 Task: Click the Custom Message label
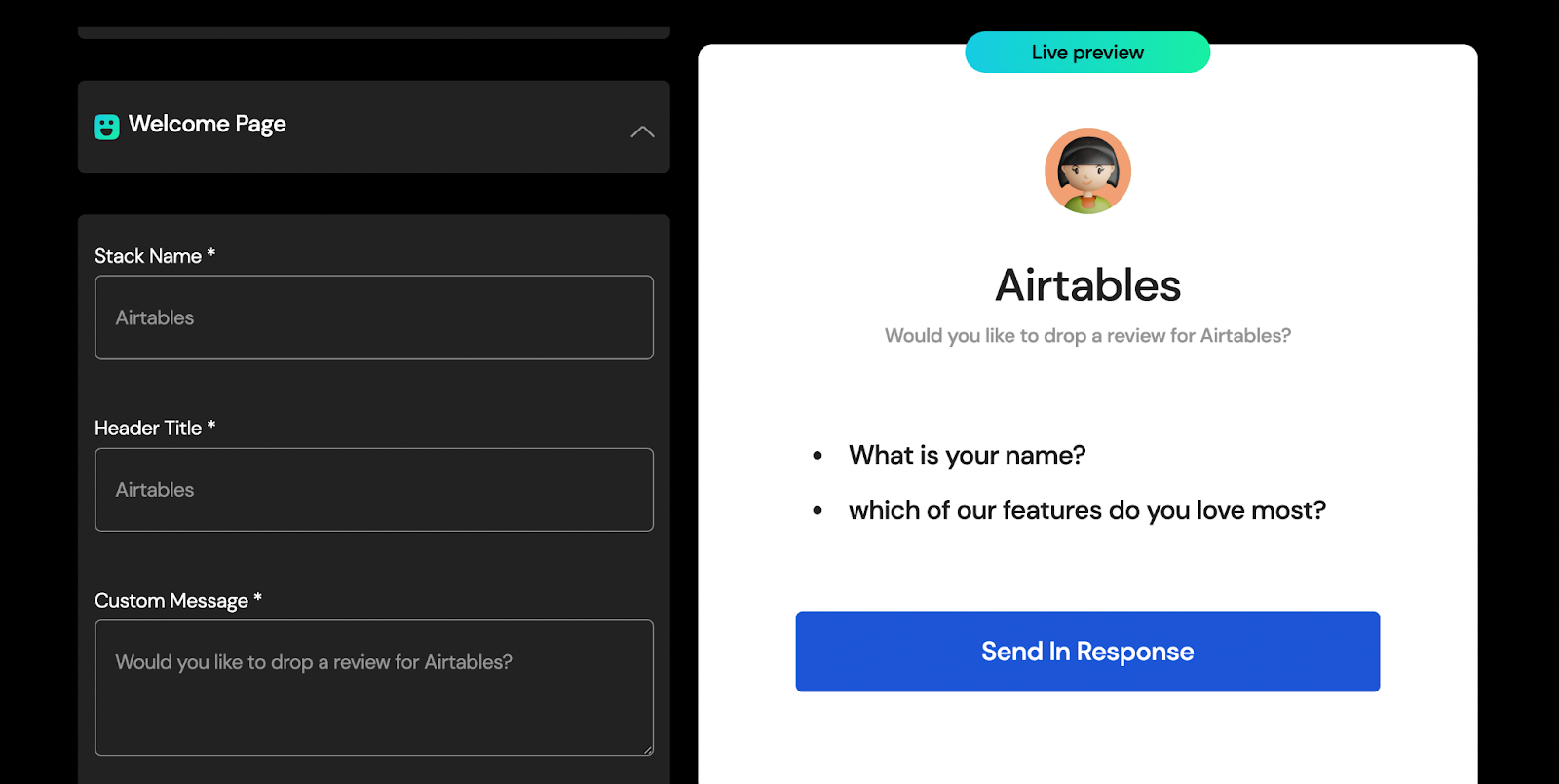(x=178, y=601)
